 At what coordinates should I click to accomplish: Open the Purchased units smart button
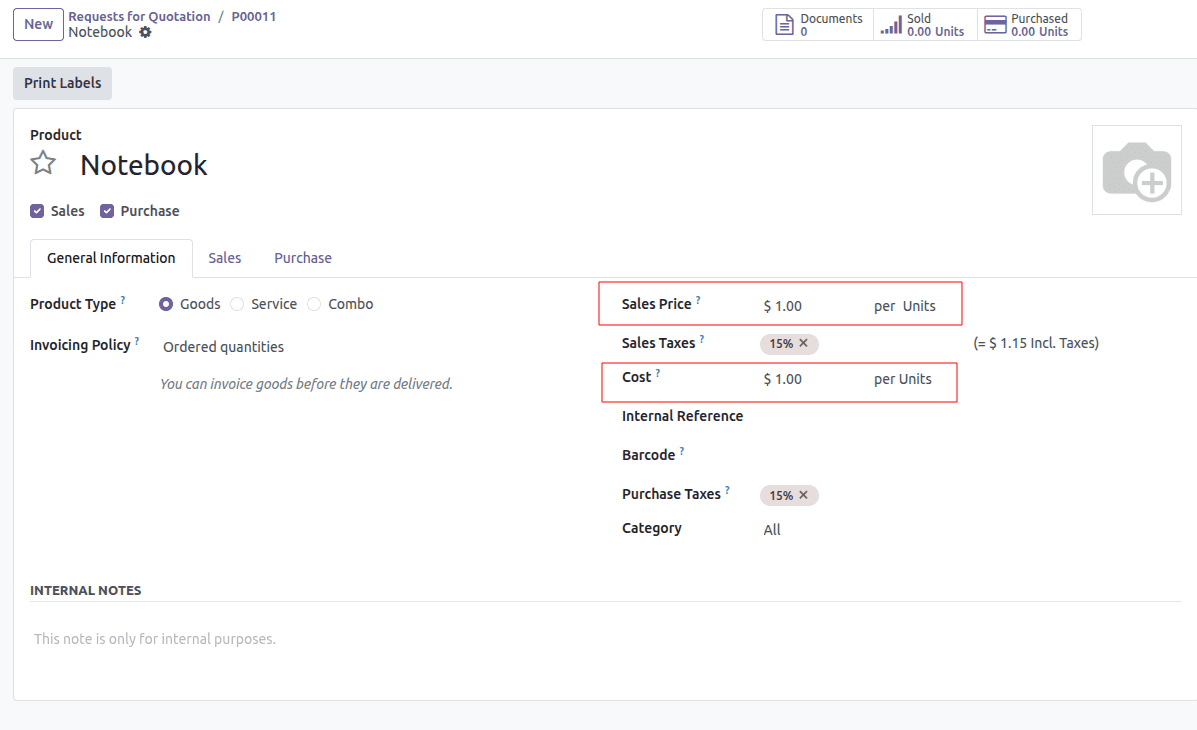(x=994, y=24)
